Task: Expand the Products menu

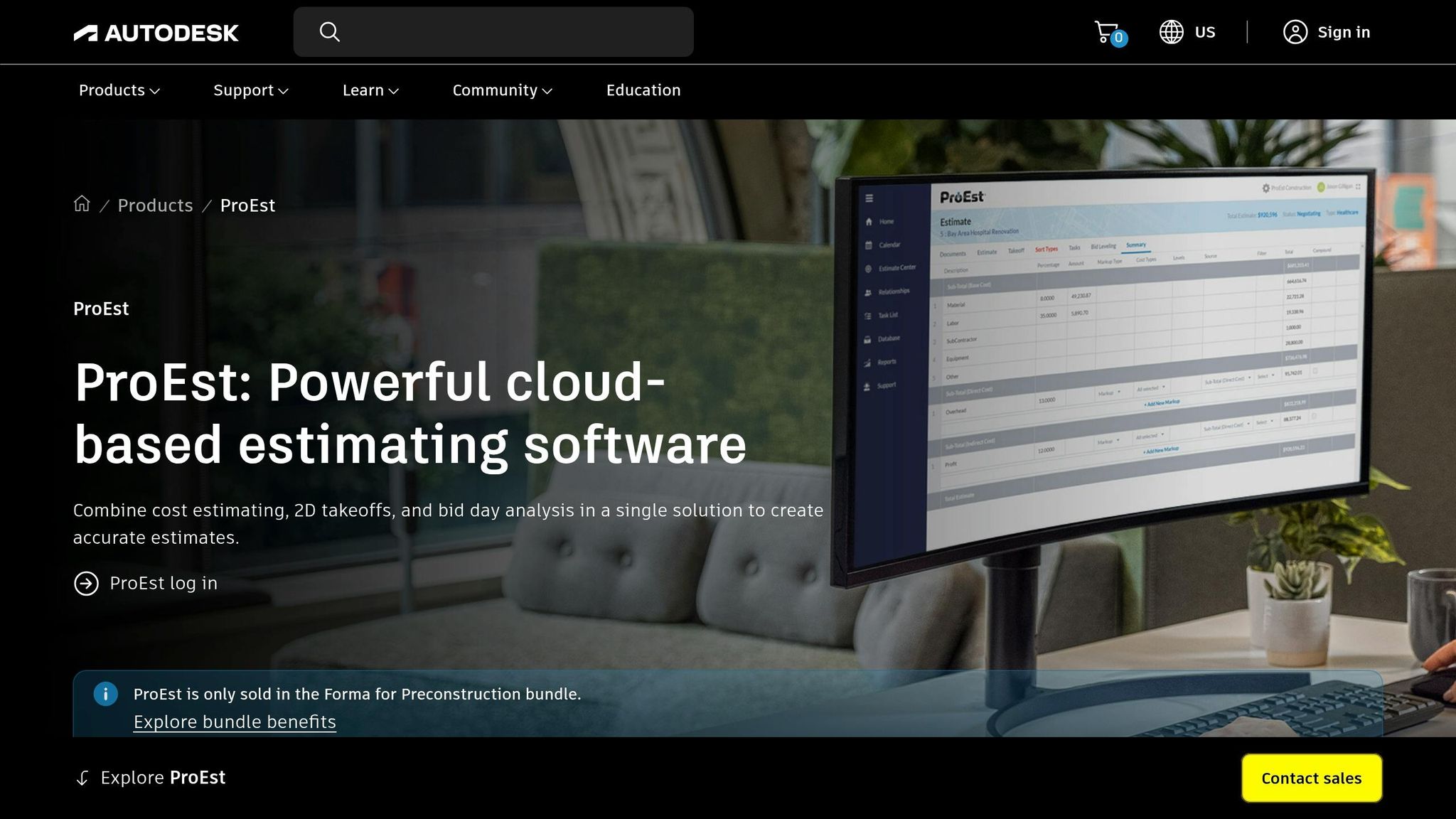Action: click(119, 90)
